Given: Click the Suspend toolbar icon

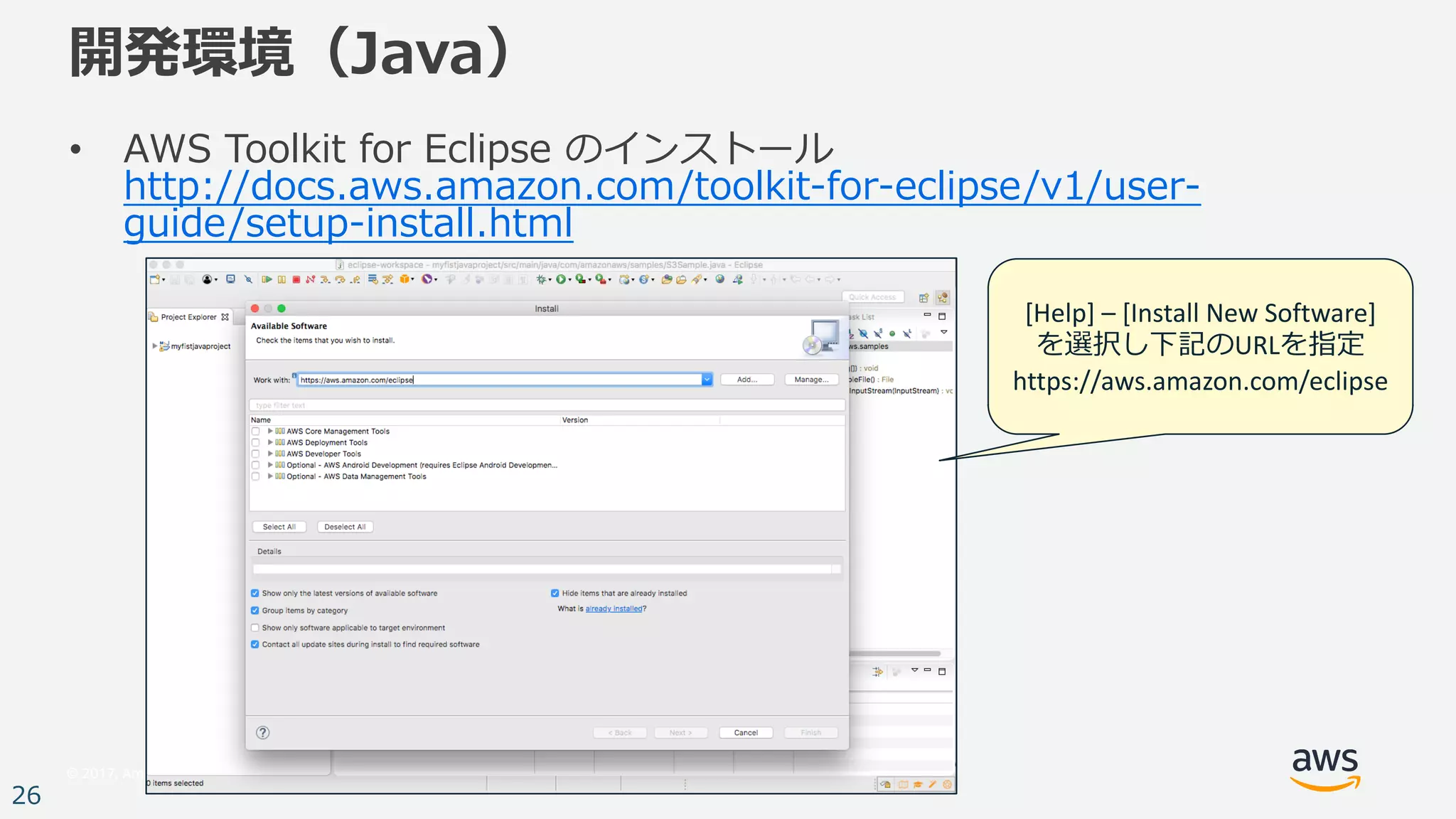Looking at the screenshot, I should [x=282, y=280].
